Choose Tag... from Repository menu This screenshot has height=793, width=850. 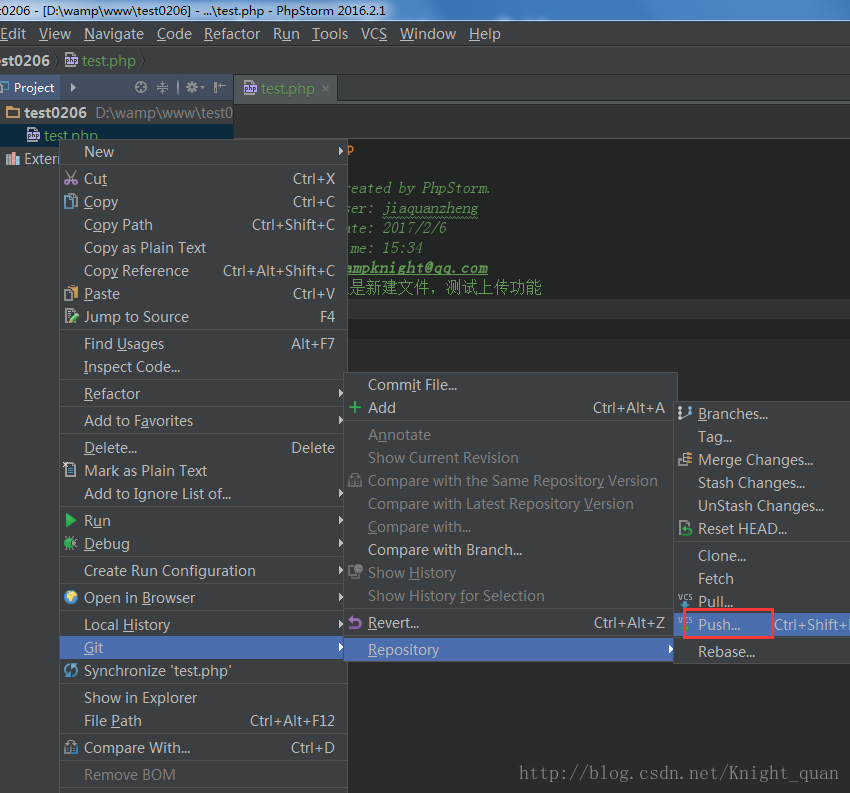pos(762,436)
